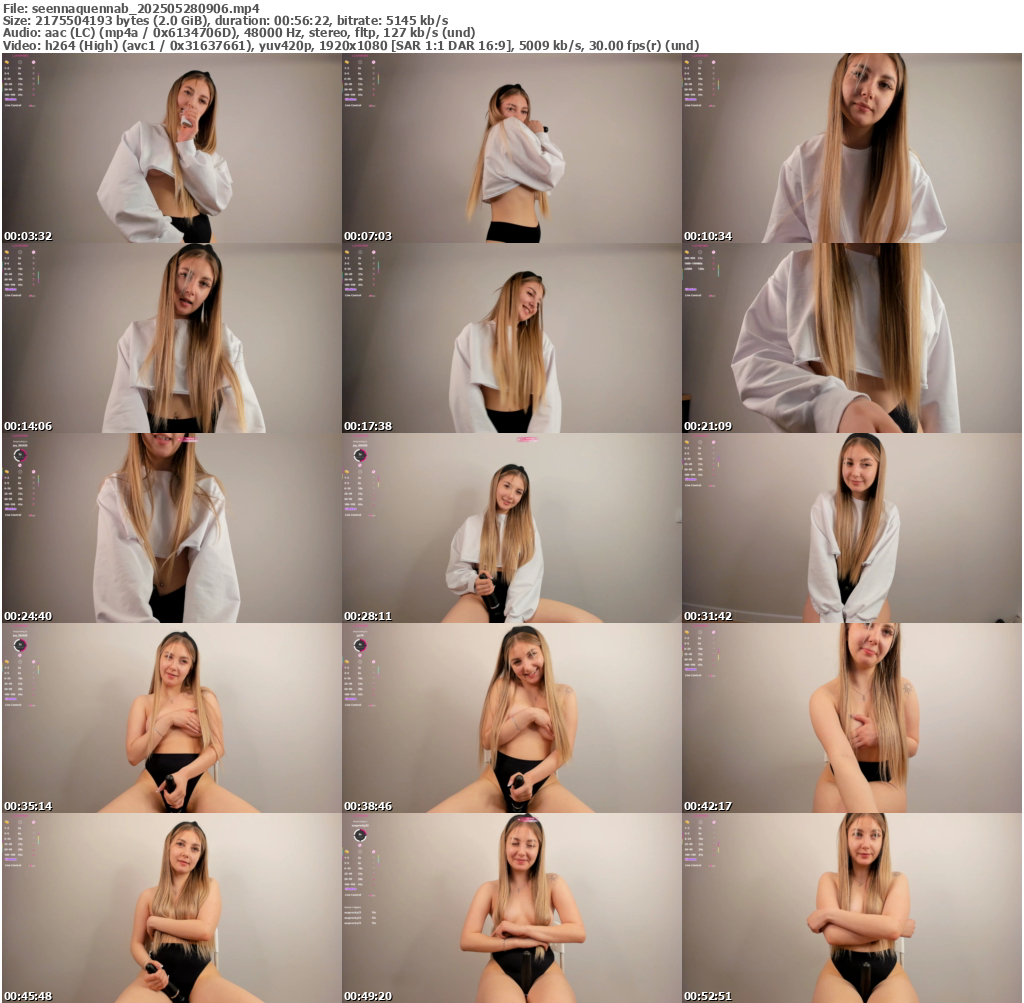This screenshot has height=1003, width=1024.
Task: Pick the thumbnail stamped 00:31:42
Action: [x=852, y=528]
